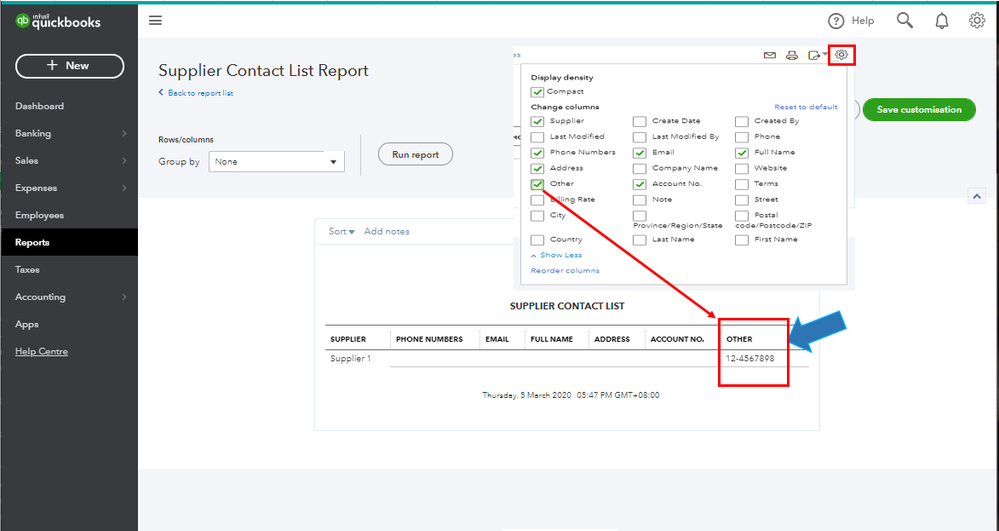Click Reorder columns link
Screen dimensions: 999x531
(x=565, y=271)
